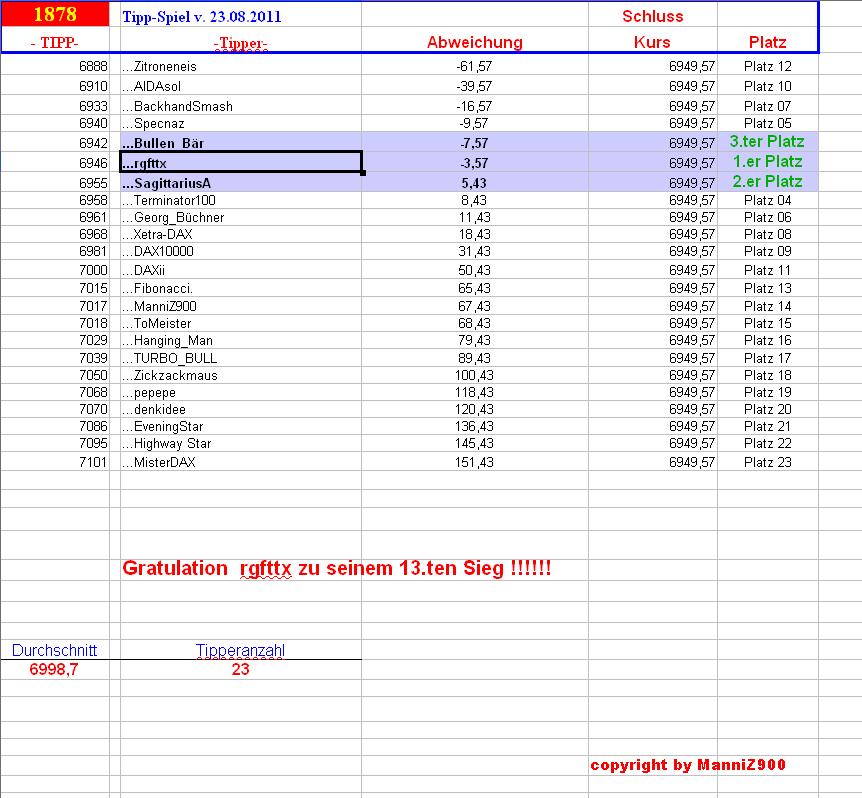Click the tip value 6888
Viewport: 862px width, 798px height.
tap(93, 66)
